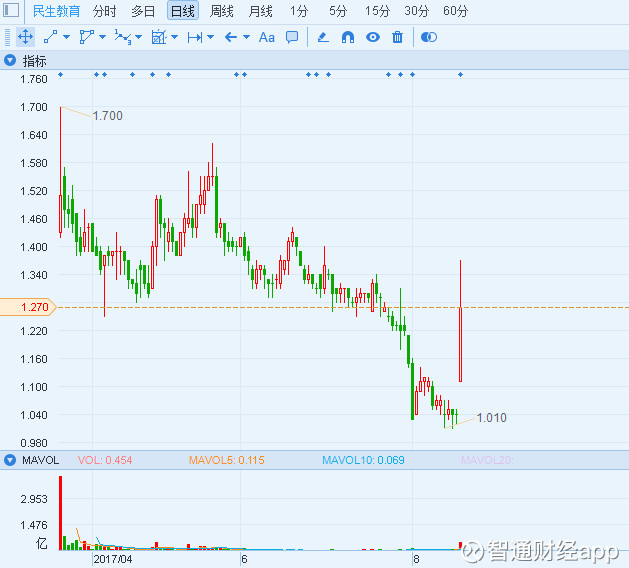Select the 60分 interval
This screenshot has height=568, width=629.
pos(455,11)
